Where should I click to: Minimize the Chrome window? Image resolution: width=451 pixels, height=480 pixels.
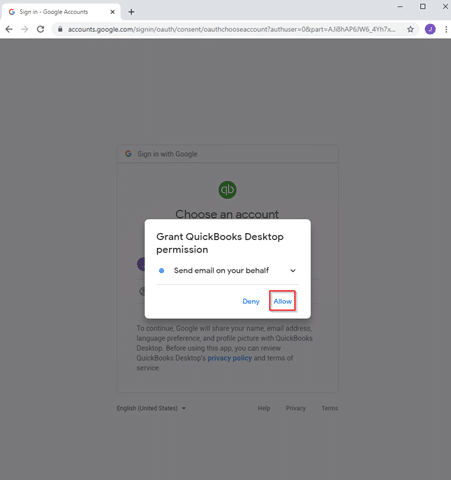tap(400, 7)
